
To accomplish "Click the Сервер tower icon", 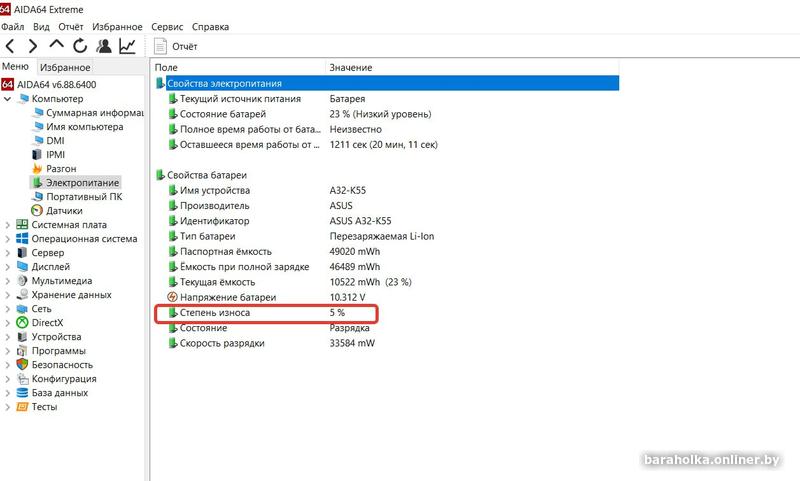I will click(x=22, y=252).
